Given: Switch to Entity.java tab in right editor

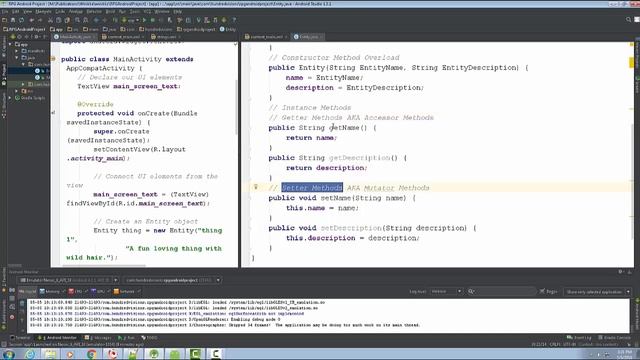Looking at the screenshot, I should pos(309,37).
